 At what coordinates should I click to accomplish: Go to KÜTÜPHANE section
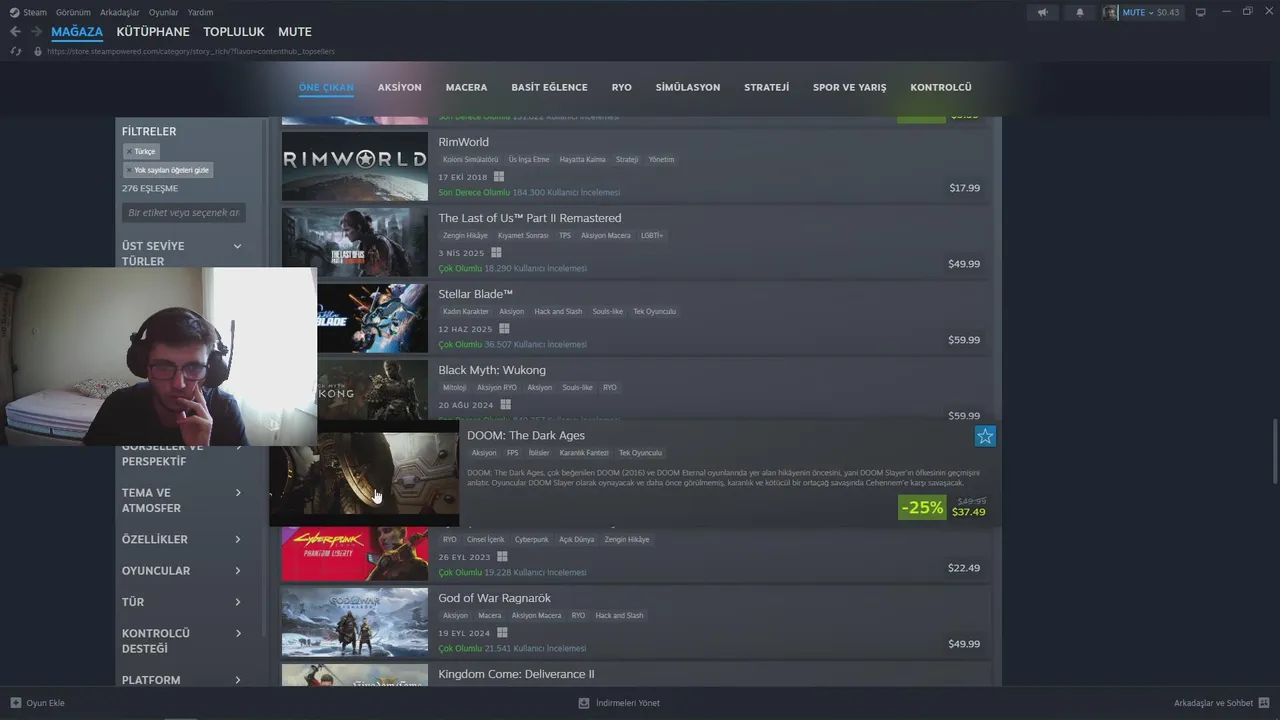pos(152,32)
